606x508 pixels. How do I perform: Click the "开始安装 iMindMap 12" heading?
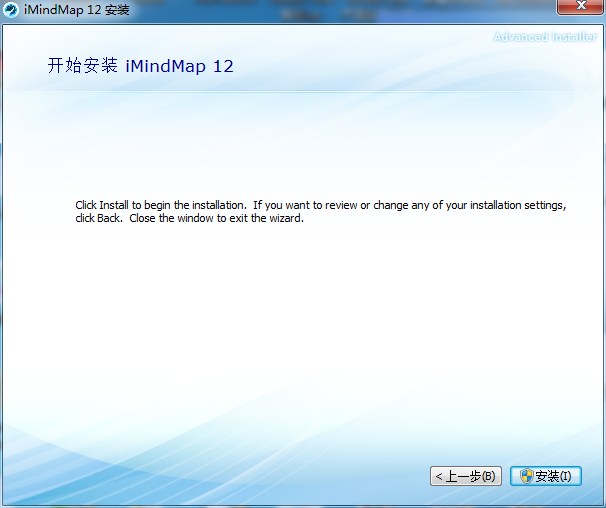141,66
